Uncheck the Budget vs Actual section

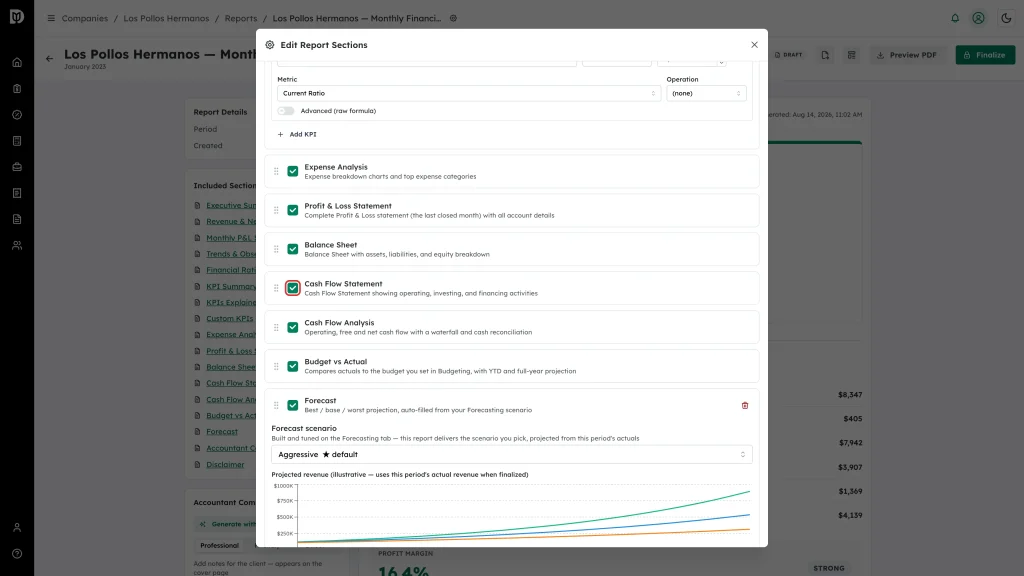[x=293, y=366]
